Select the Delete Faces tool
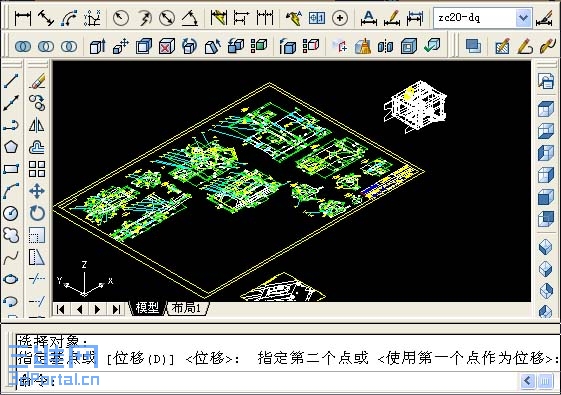The height and width of the screenshot is (395, 561). (167, 46)
